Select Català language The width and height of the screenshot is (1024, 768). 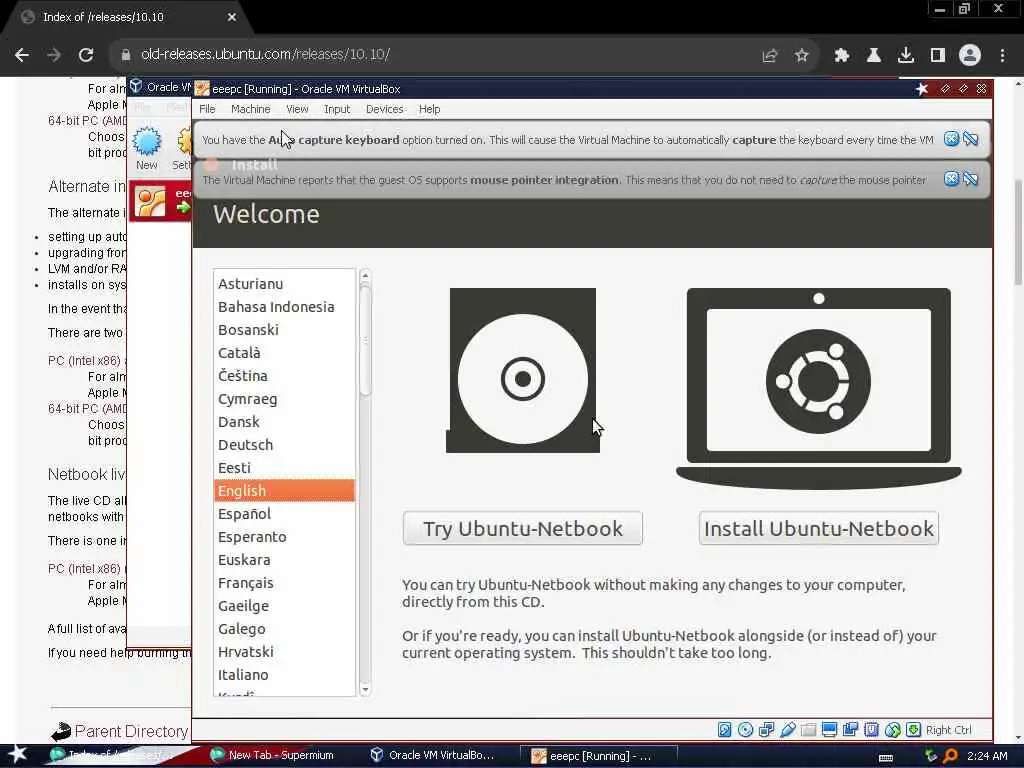click(285, 353)
